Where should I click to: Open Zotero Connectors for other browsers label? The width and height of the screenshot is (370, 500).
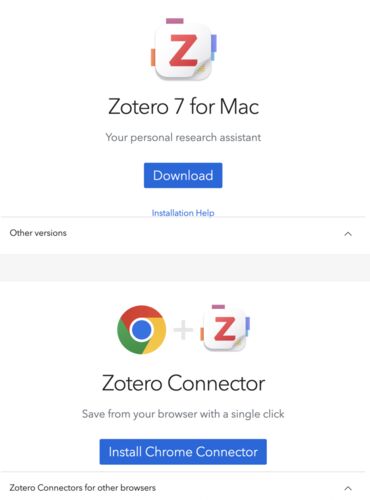tap(82, 488)
